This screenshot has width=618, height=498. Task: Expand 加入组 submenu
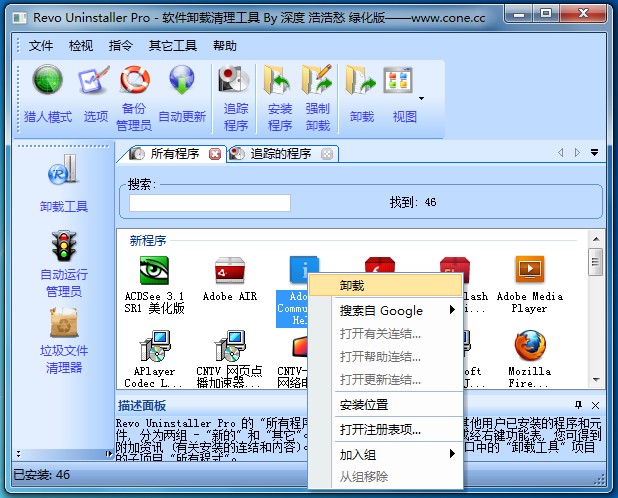(385, 454)
